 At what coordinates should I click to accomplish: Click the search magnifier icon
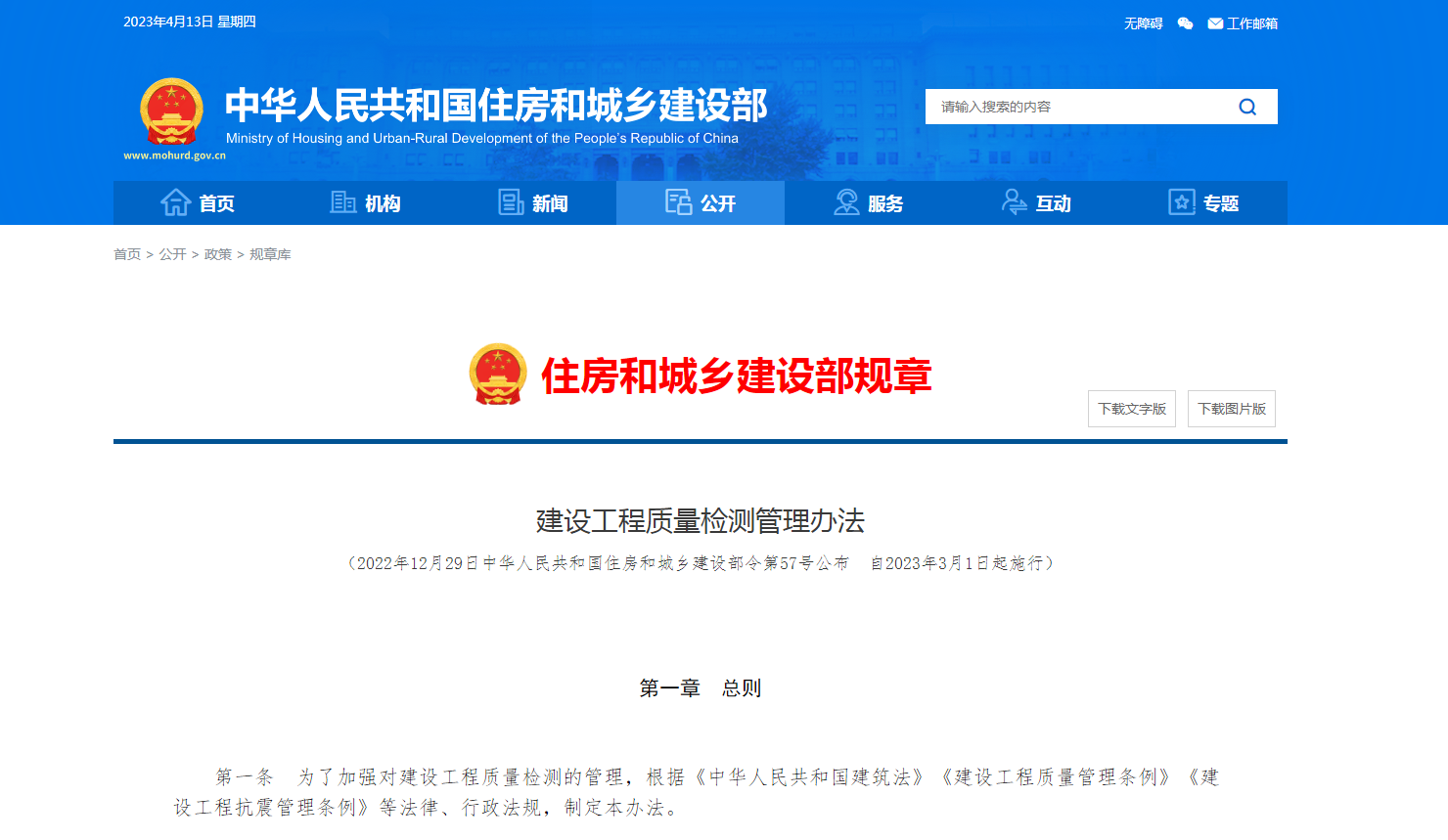tap(1247, 107)
